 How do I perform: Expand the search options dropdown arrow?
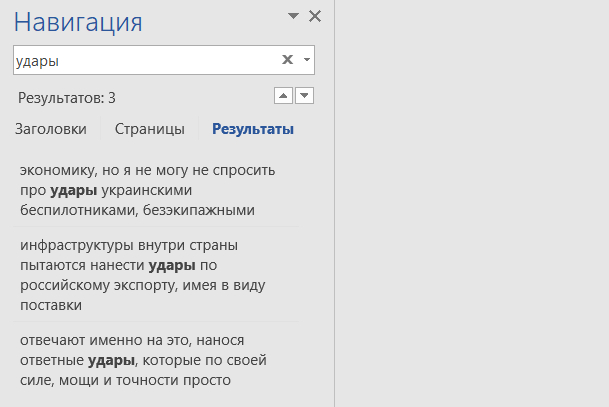click(307, 60)
